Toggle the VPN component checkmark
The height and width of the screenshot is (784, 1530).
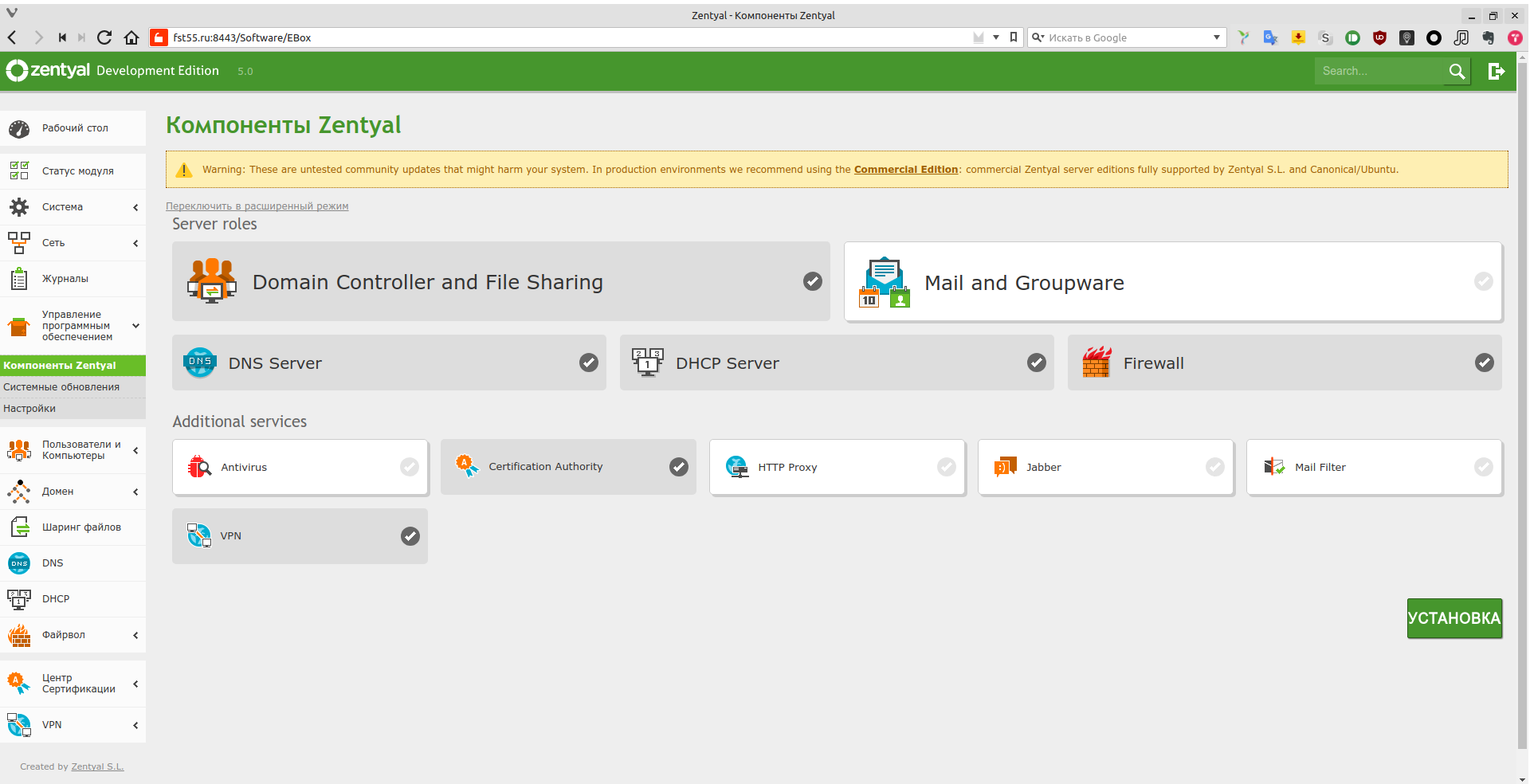(410, 536)
